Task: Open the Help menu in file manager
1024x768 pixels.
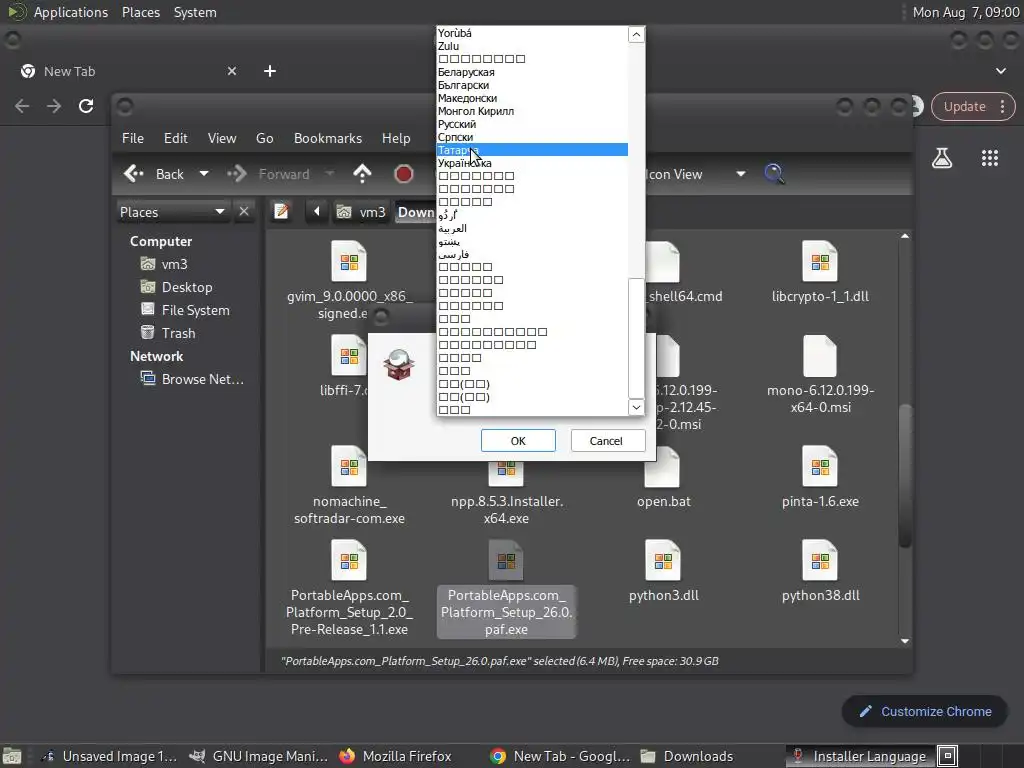Action: [396, 138]
